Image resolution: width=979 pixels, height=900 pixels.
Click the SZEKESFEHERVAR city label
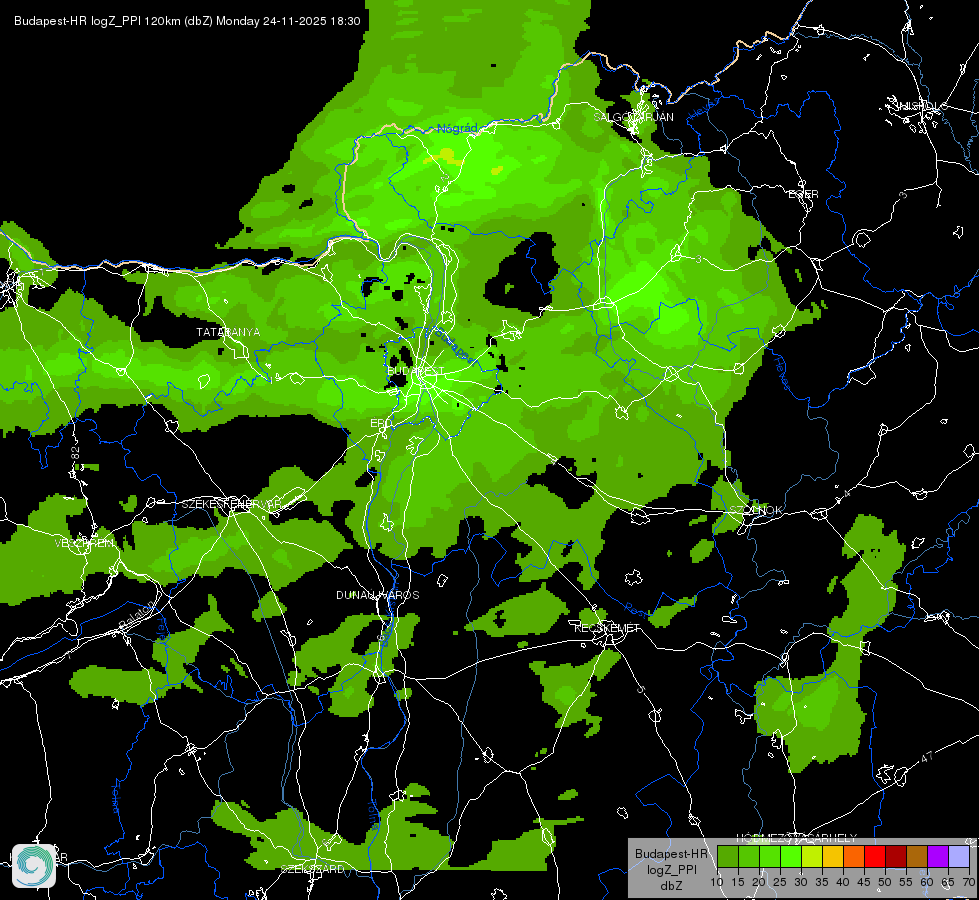coord(232,503)
